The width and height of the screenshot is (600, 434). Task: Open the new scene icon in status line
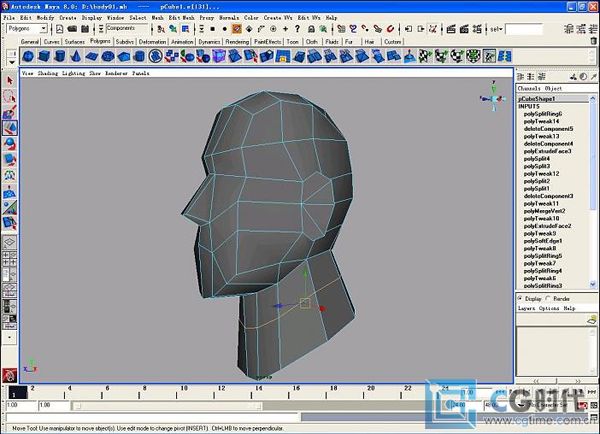60,29
